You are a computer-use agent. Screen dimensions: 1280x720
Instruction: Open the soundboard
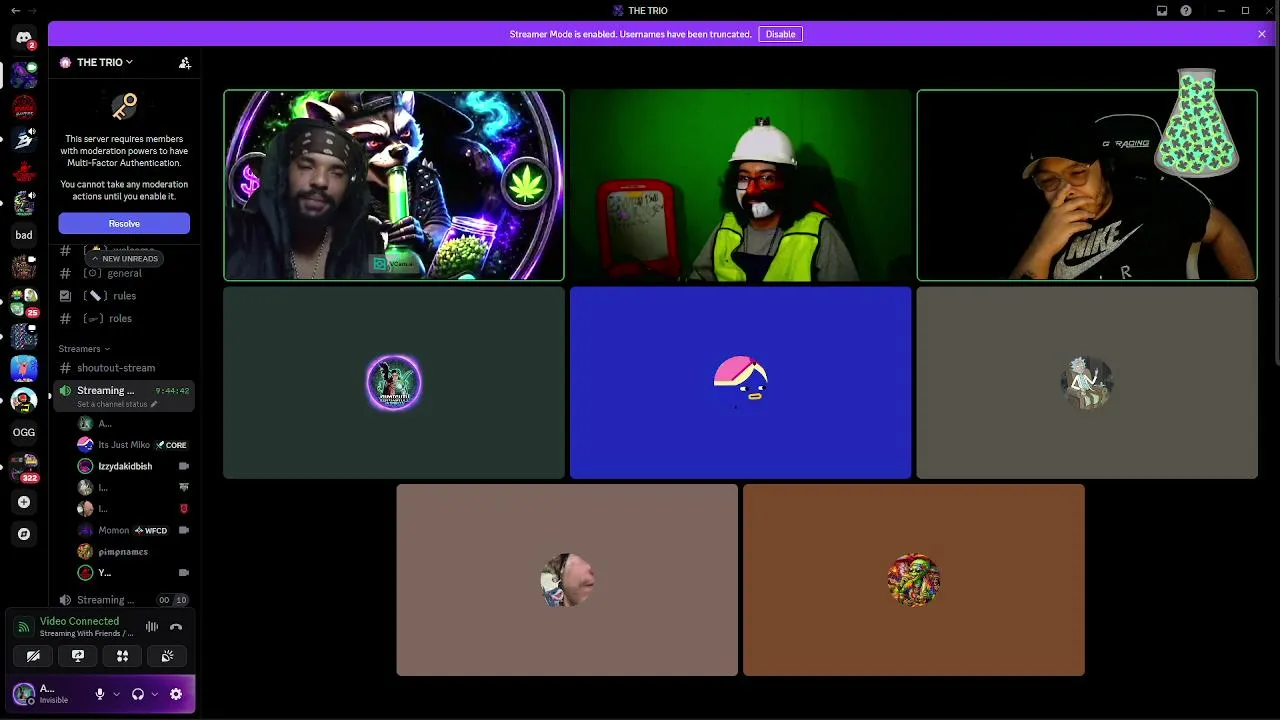click(167, 656)
